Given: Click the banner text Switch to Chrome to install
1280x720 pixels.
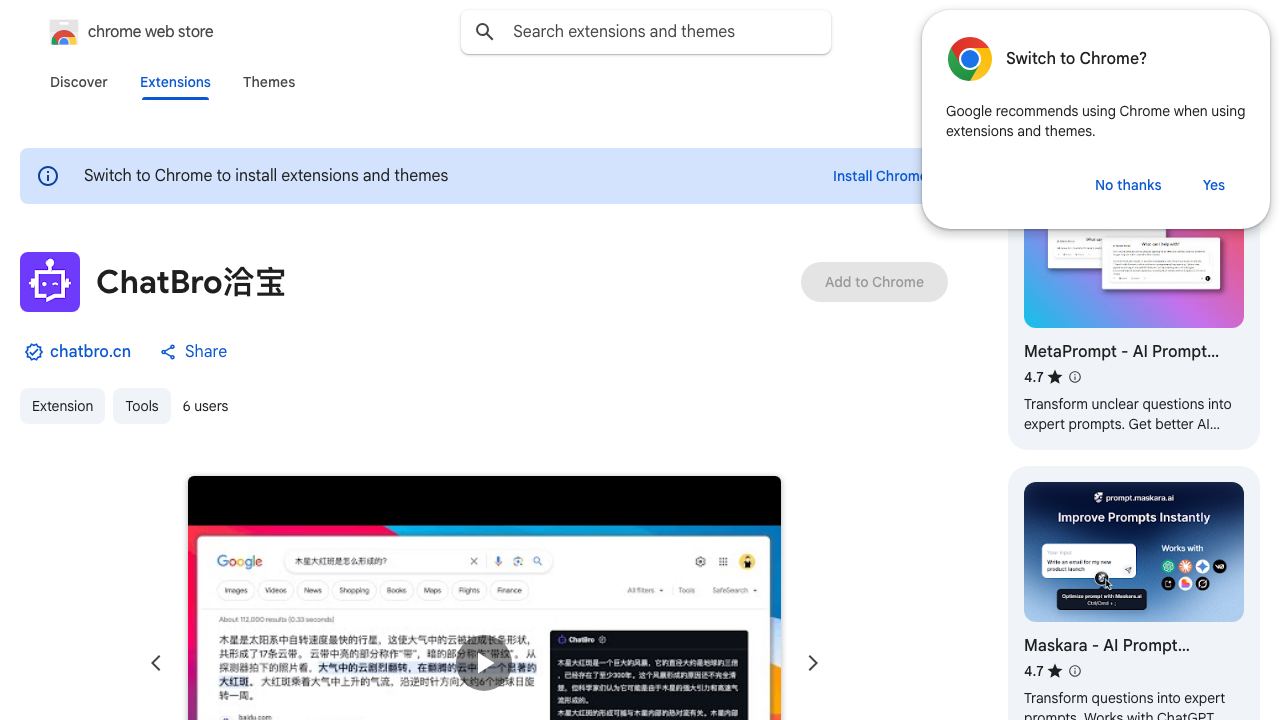Looking at the screenshot, I should (x=266, y=176).
